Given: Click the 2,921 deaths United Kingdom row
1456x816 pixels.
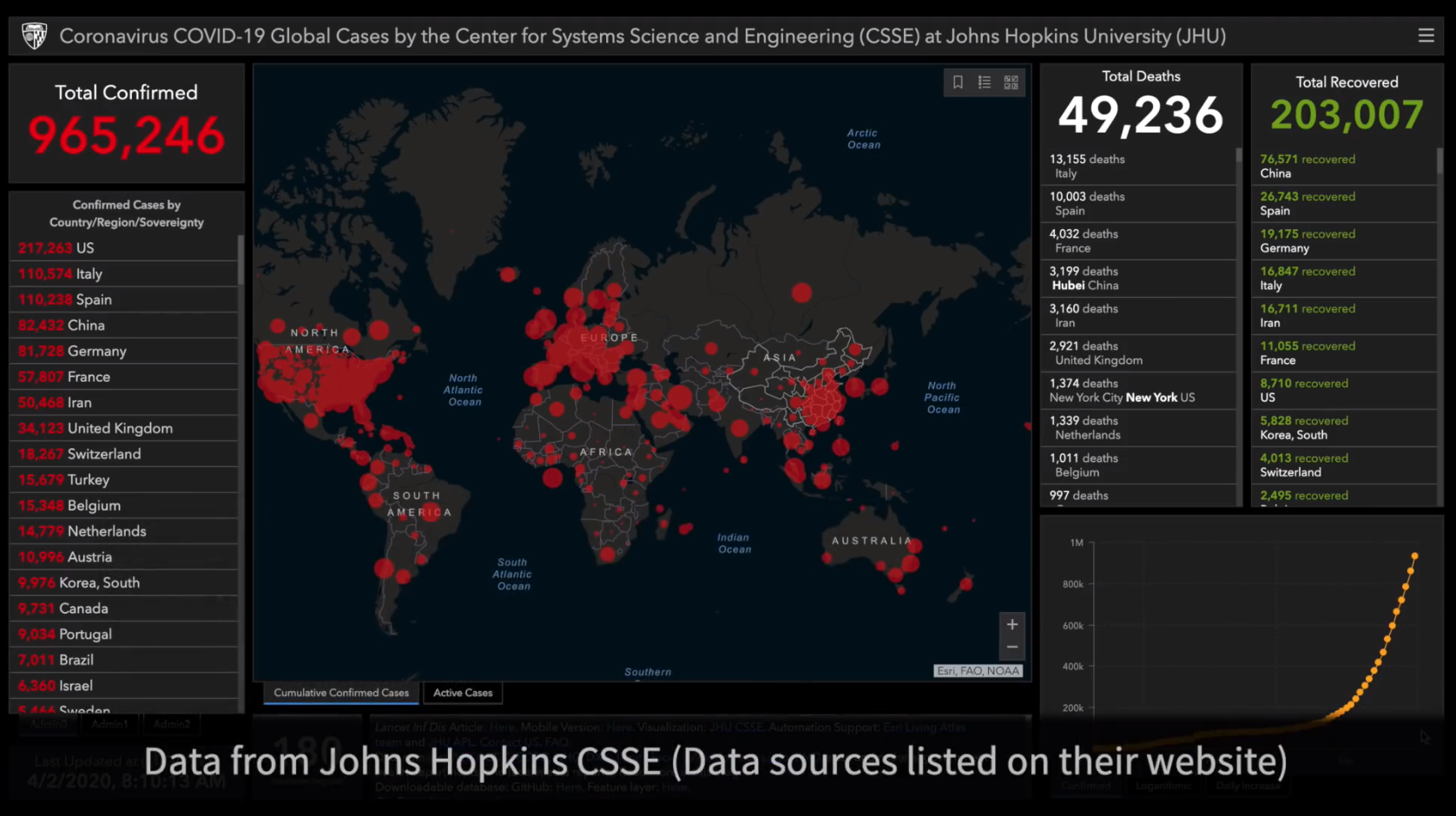Looking at the screenshot, I should tap(1138, 352).
